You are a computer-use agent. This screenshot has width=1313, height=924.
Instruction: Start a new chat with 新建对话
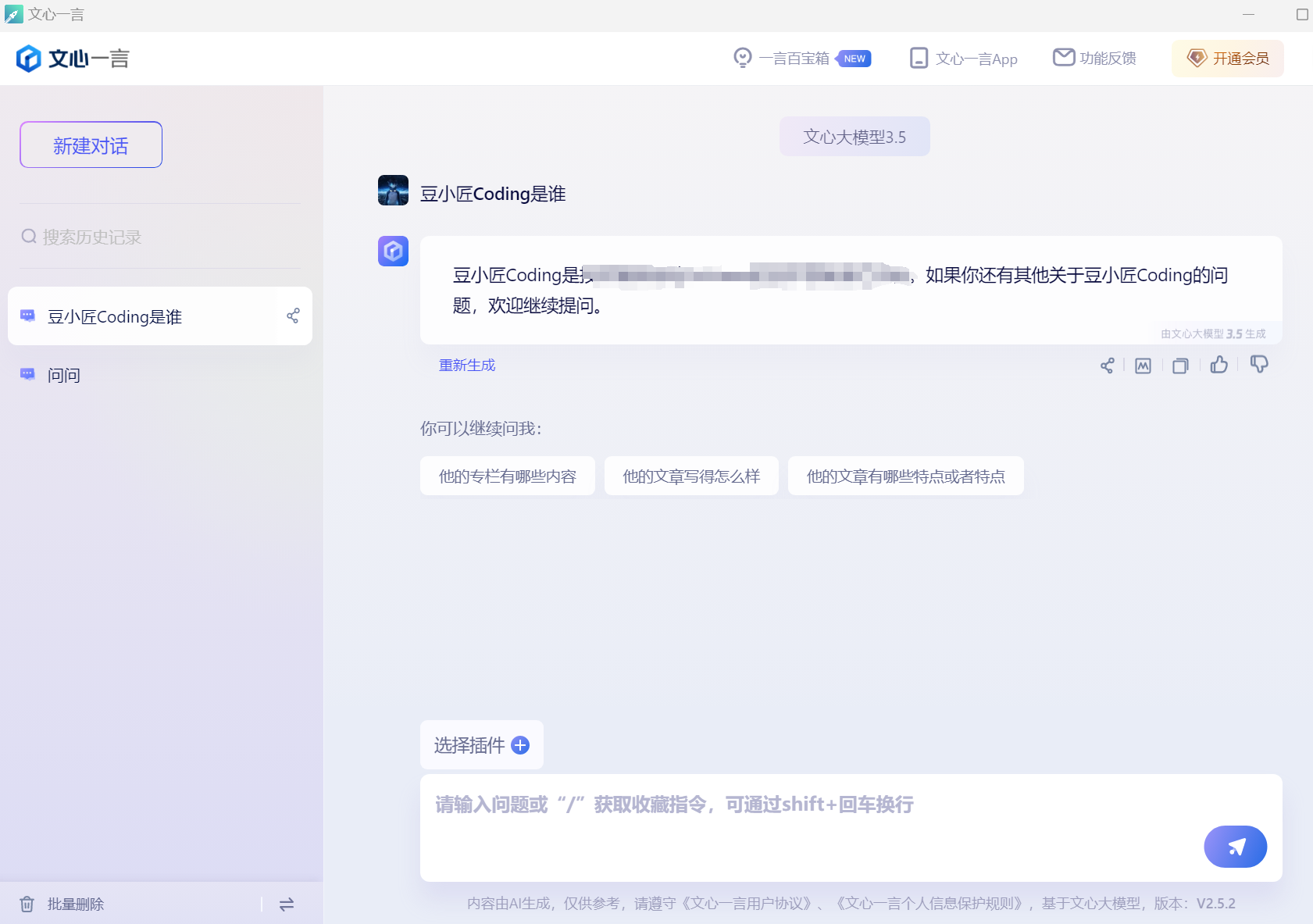pyautogui.click(x=91, y=144)
